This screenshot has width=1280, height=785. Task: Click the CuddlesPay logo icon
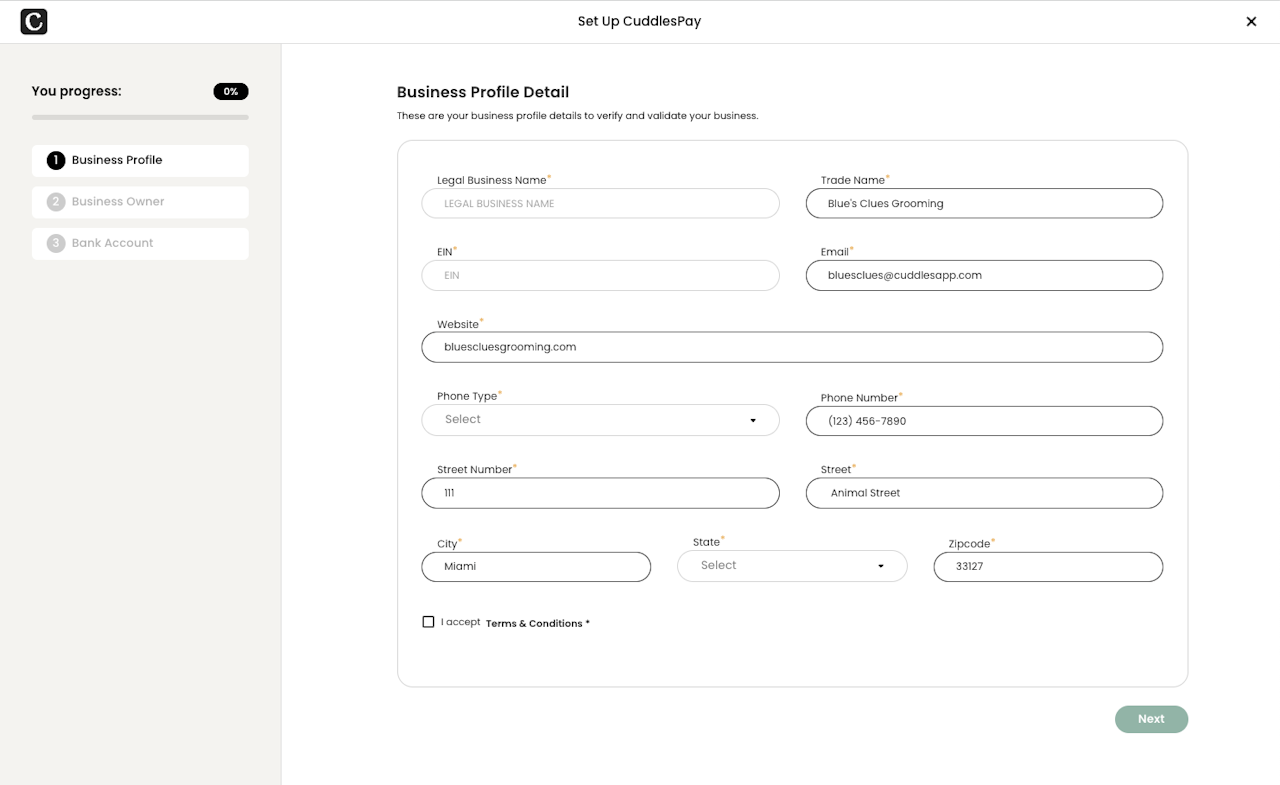click(x=34, y=22)
